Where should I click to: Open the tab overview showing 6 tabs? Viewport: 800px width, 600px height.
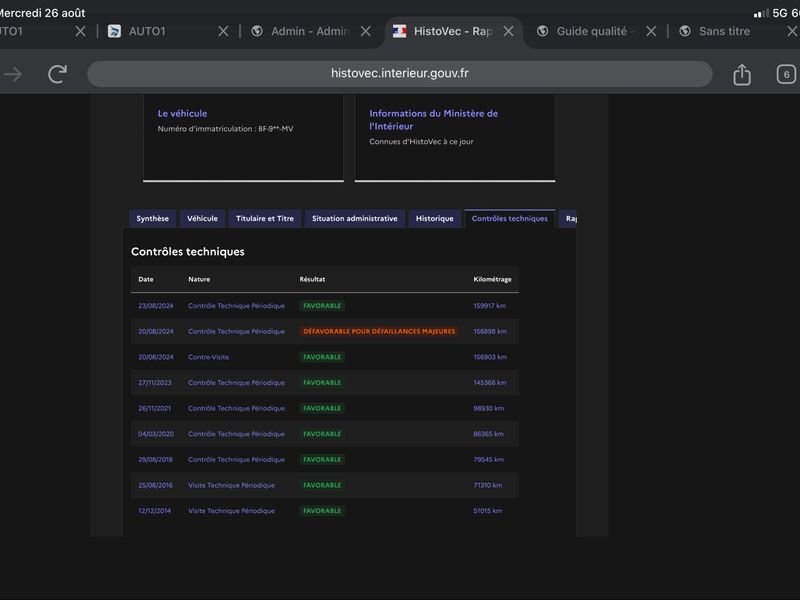click(x=786, y=74)
